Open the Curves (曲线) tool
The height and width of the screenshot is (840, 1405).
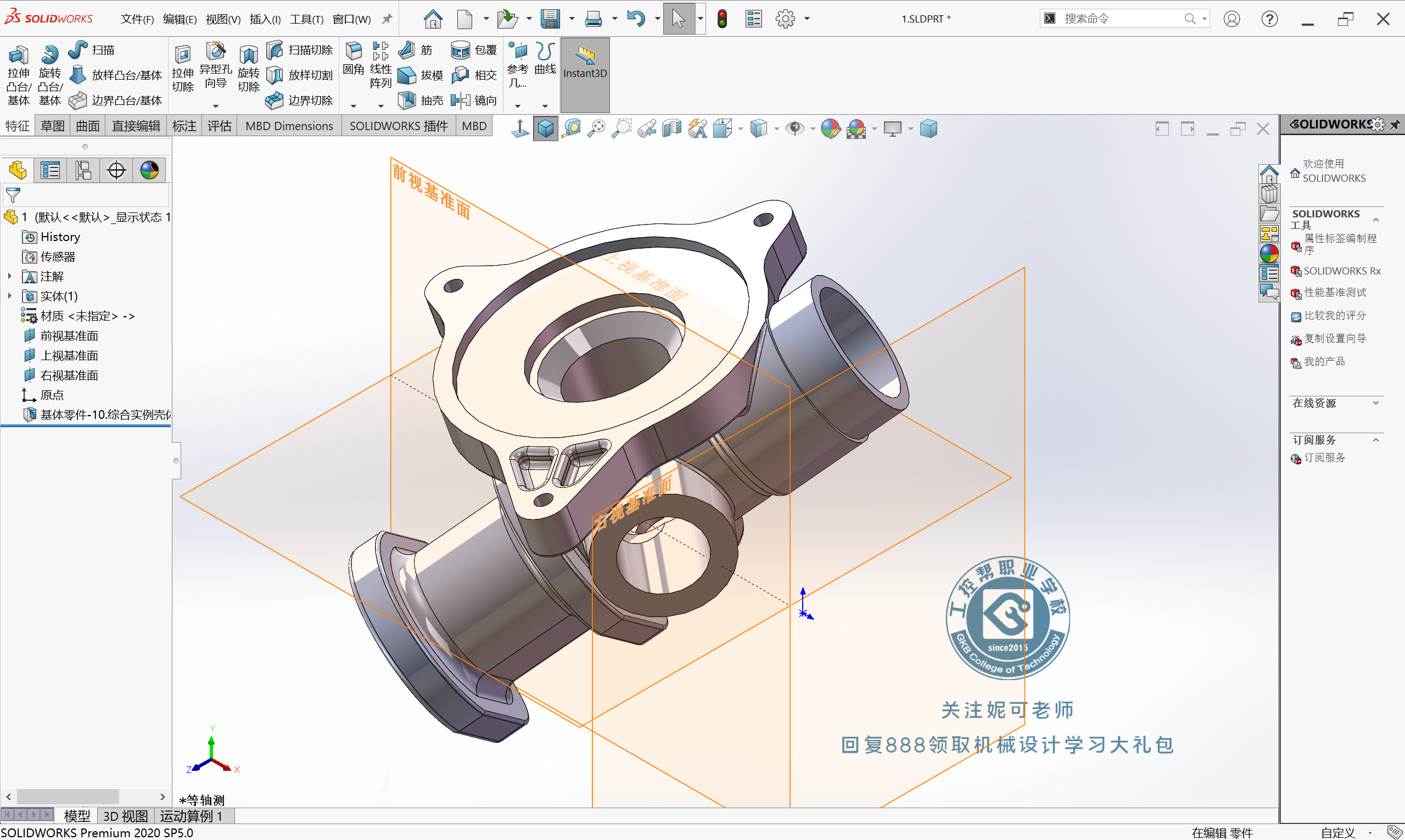click(545, 59)
